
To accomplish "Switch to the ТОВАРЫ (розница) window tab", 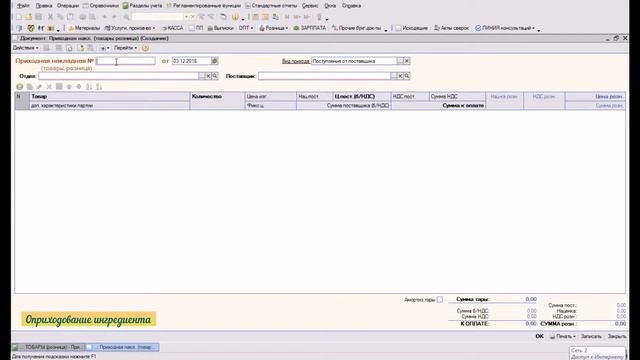I will click(x=48, y=347).
